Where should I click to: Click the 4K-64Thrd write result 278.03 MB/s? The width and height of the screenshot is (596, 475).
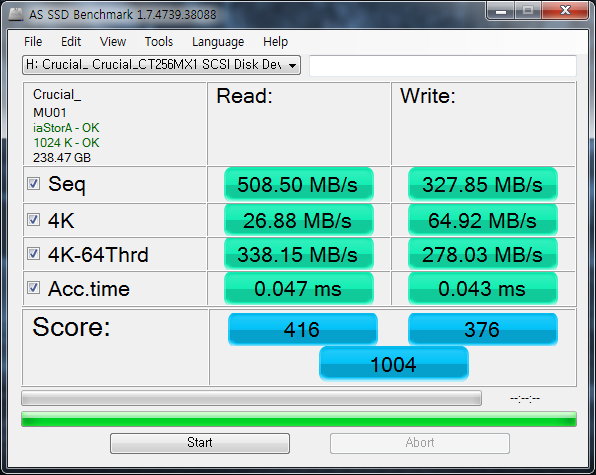point(483,254)
